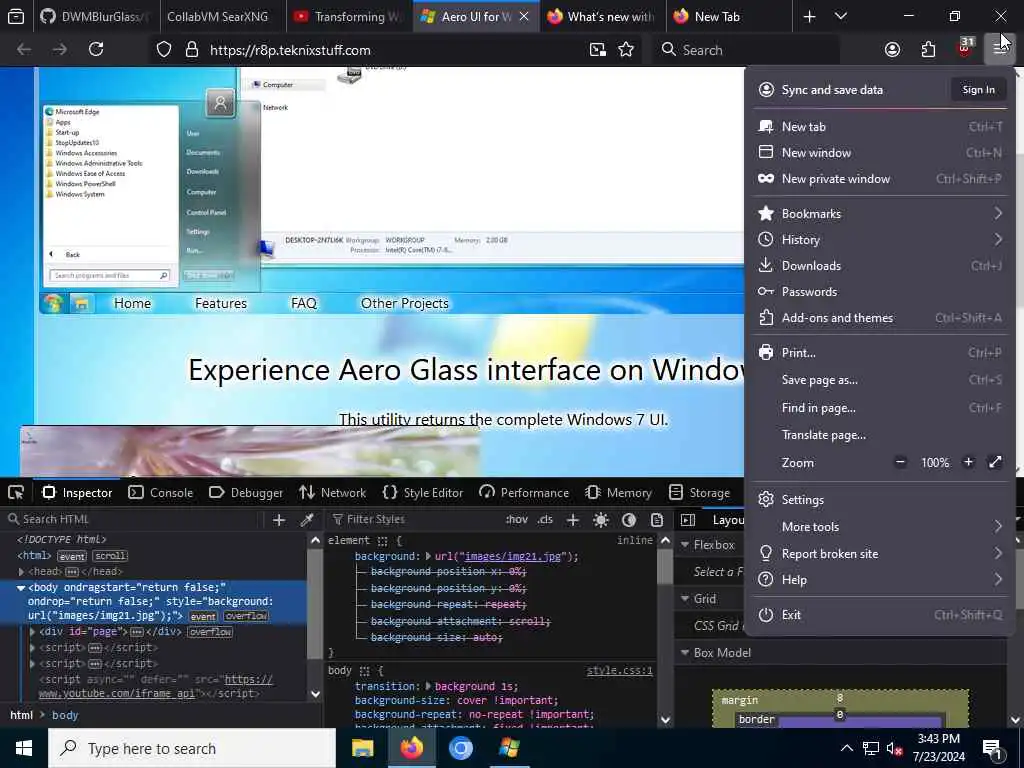Create a new node with plus icon

click(279, 520)
